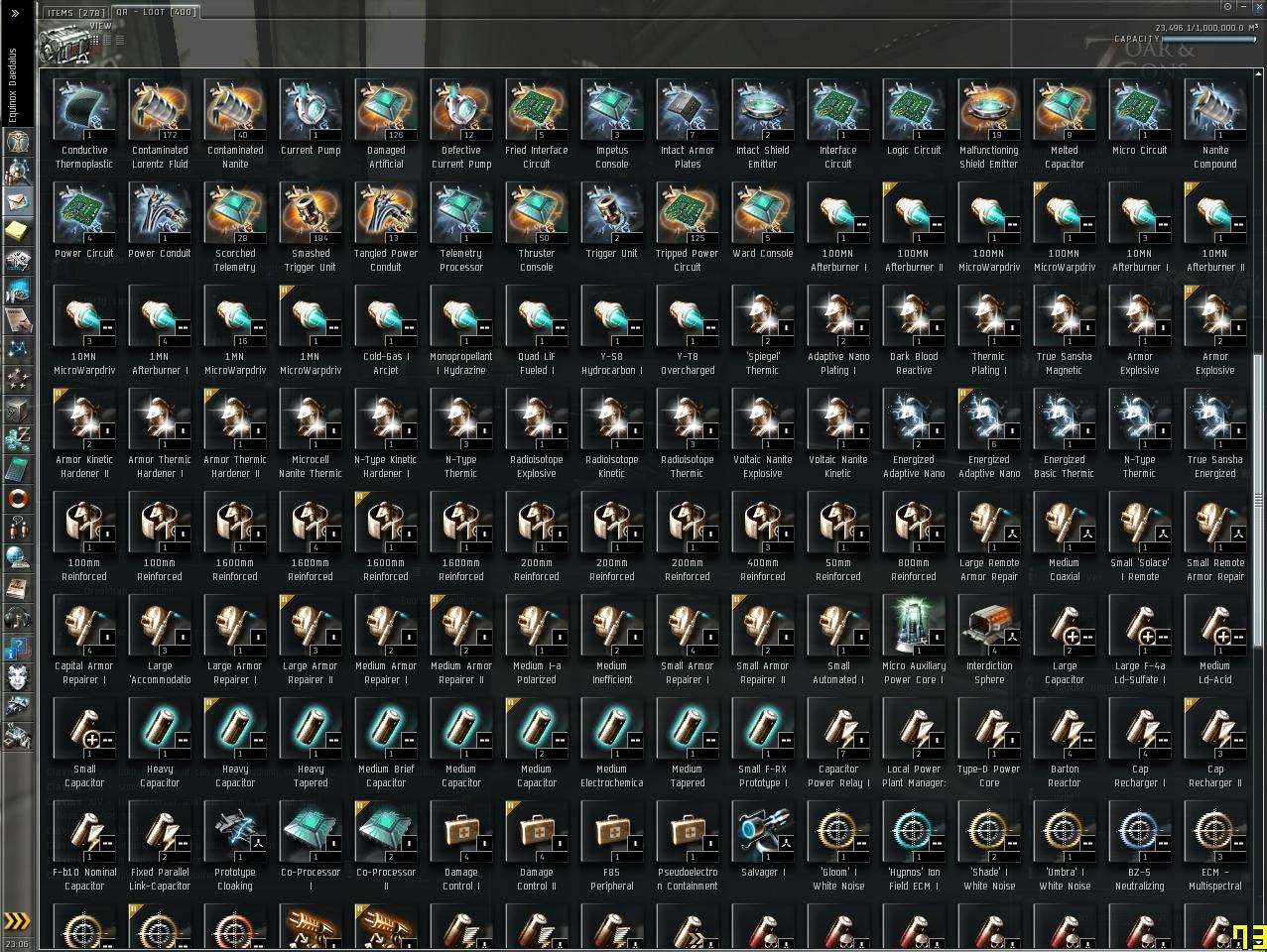The height and width of the screenshot is (952, 1267).
Task: Switch view to list mode
Action: pyautogui.click(x=121, y=40)
